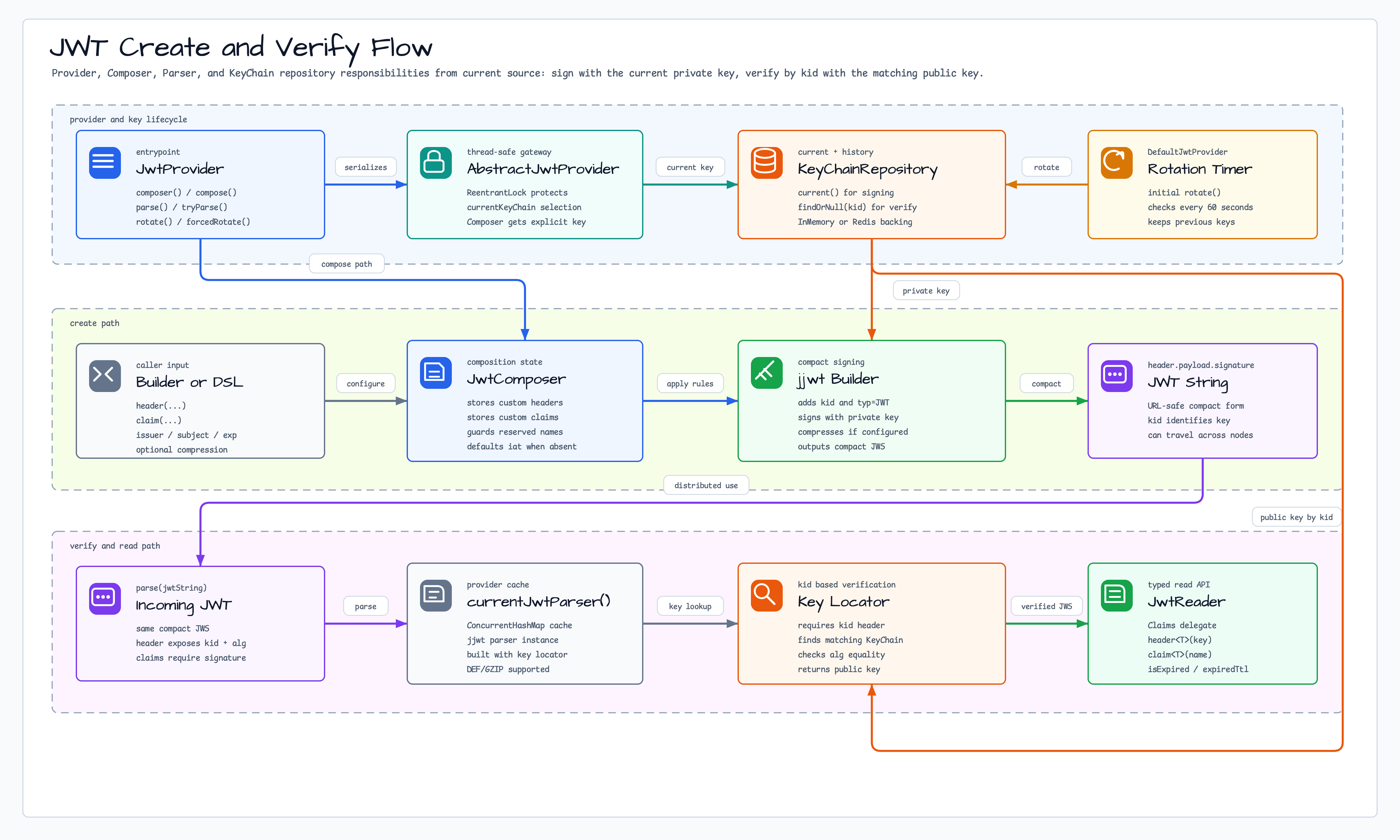Select the JwtComposer node title
Screen dimensions: 1400x840
click(x=516, y=379)
